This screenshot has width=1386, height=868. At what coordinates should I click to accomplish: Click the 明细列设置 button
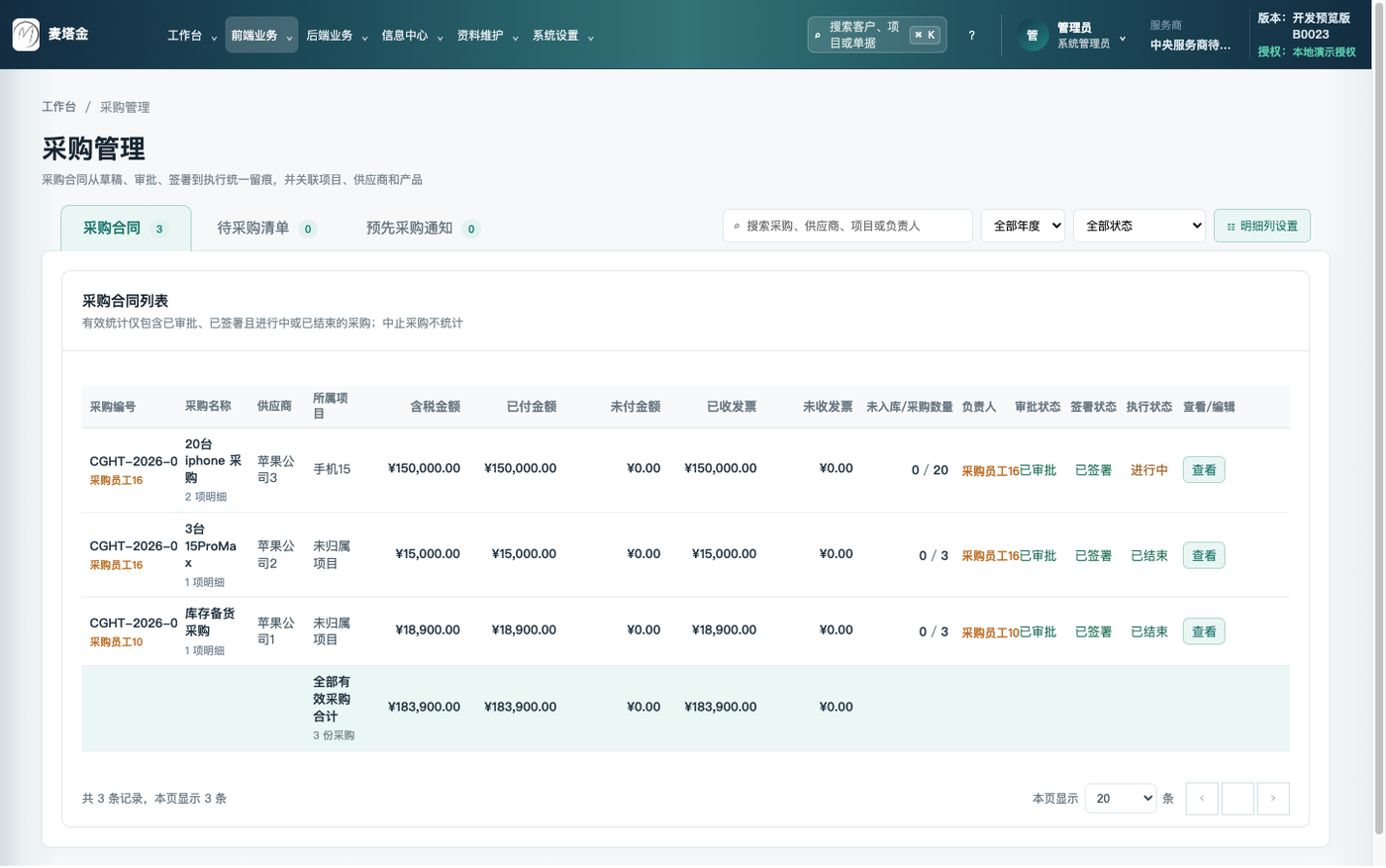(x=1262, y=226)
